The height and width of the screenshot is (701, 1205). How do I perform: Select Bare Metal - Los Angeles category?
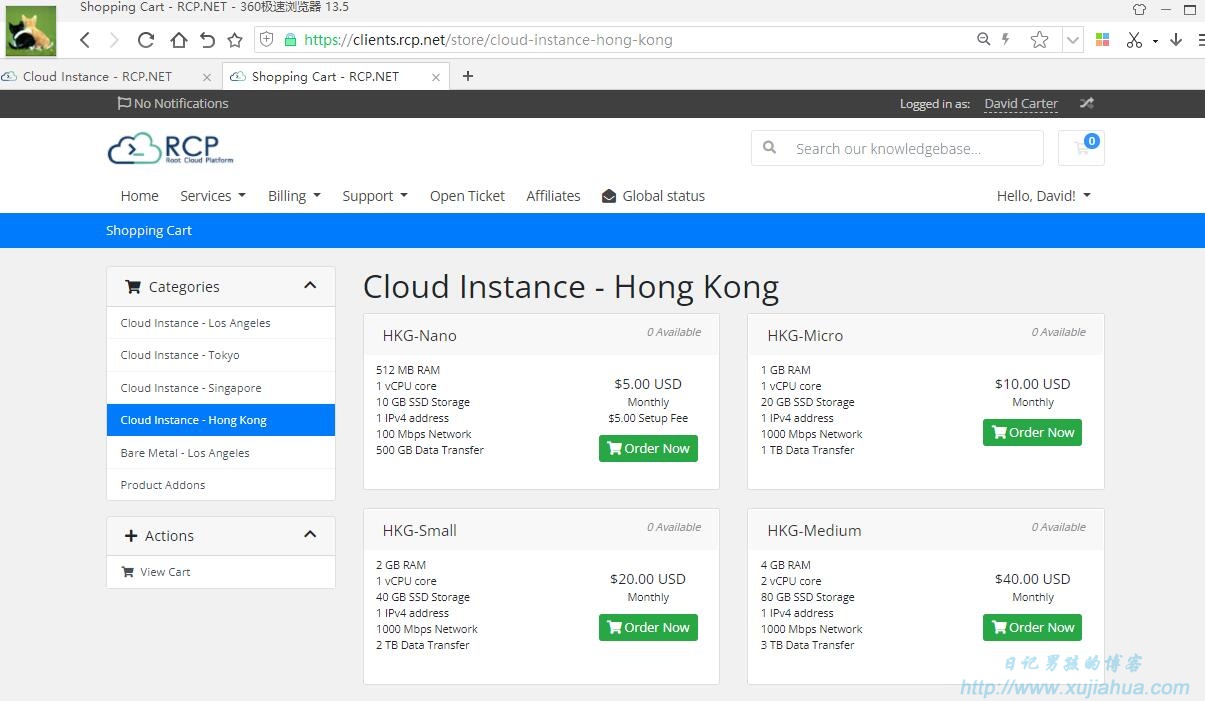click(x=221, y=453)
